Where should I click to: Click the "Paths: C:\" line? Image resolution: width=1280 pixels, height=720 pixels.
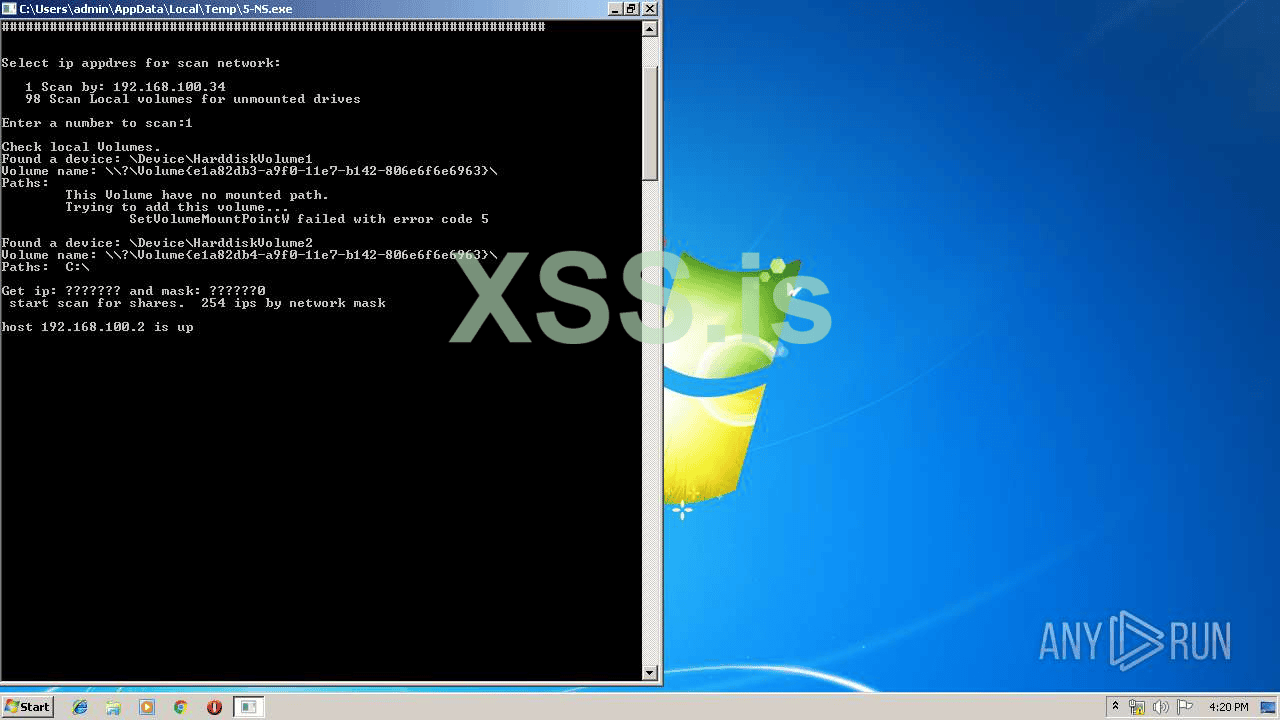[45, 267]
